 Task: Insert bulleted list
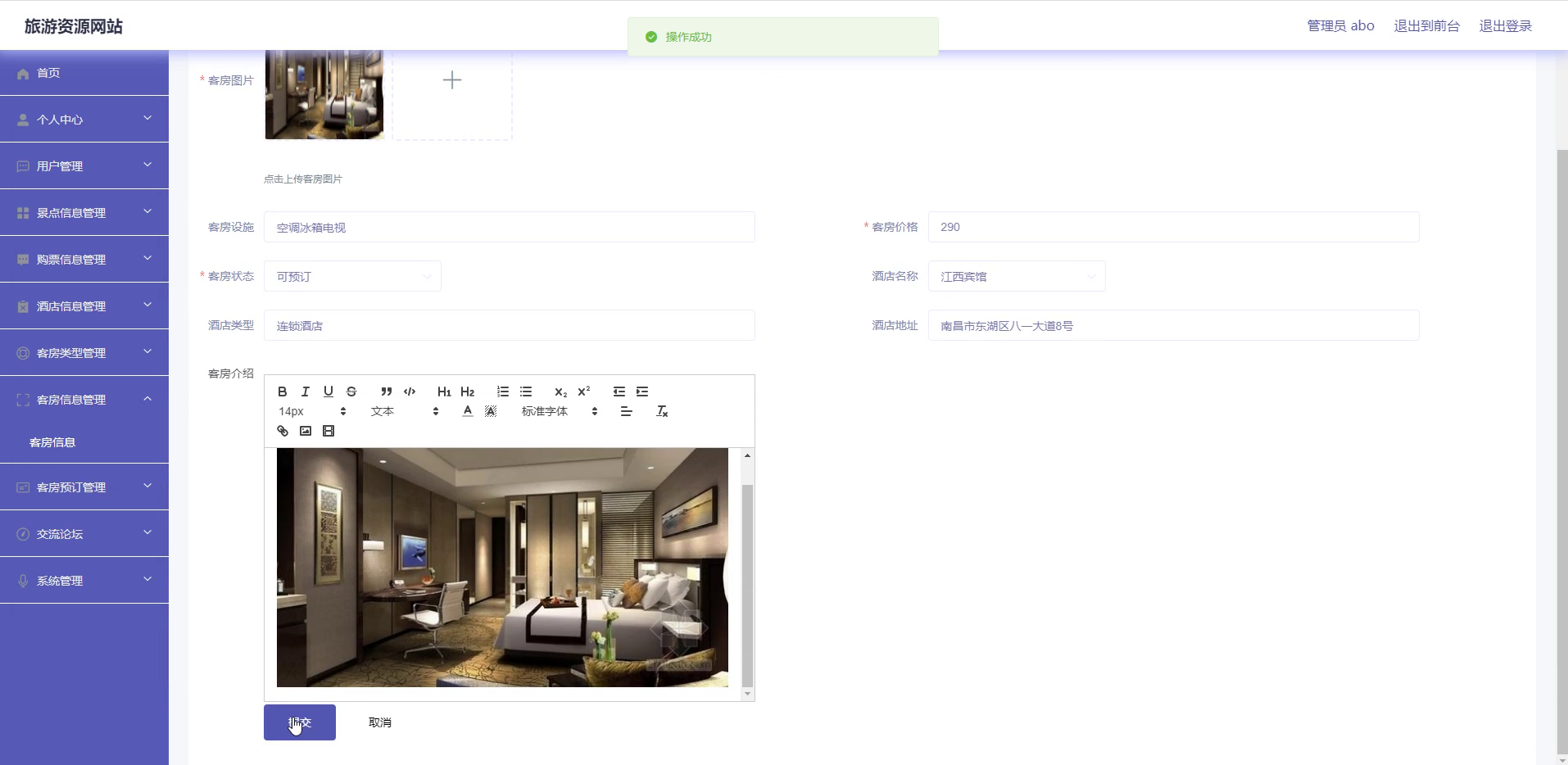click(x=526, y=392)
